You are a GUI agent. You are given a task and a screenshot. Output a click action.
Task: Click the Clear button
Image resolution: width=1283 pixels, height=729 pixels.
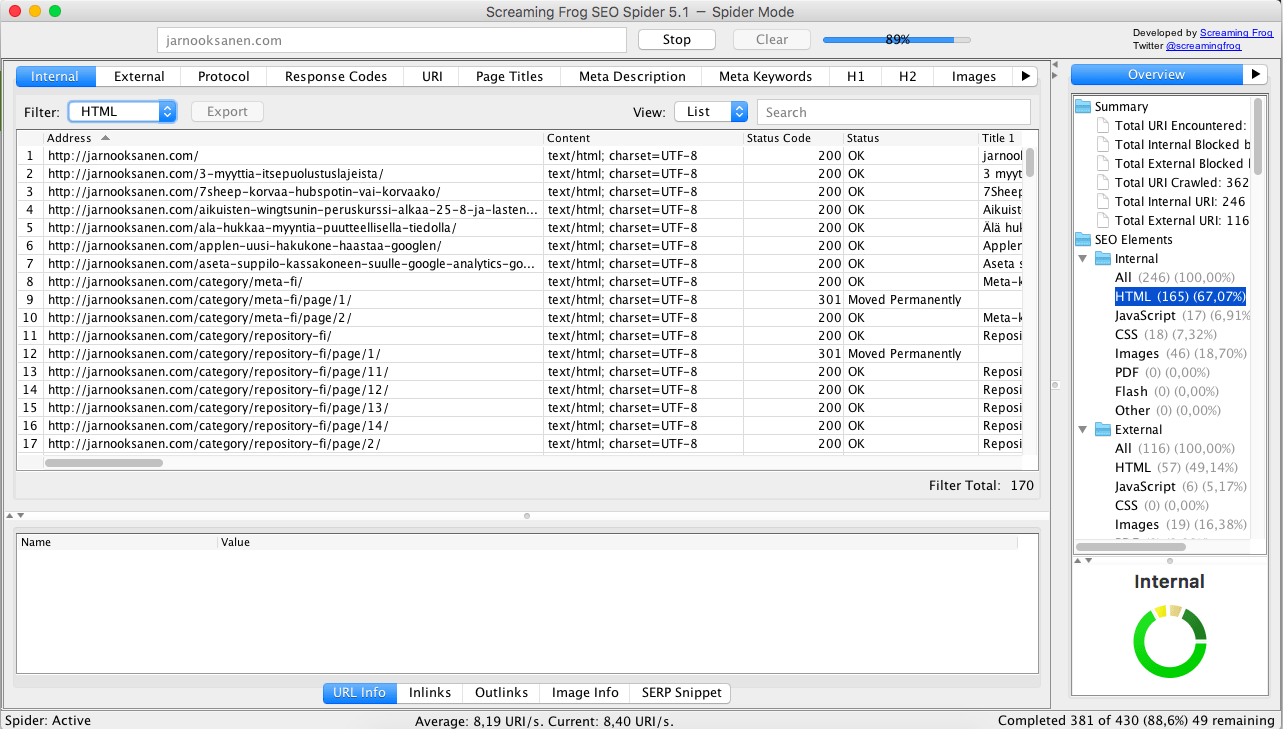click(x=772, y=40)
